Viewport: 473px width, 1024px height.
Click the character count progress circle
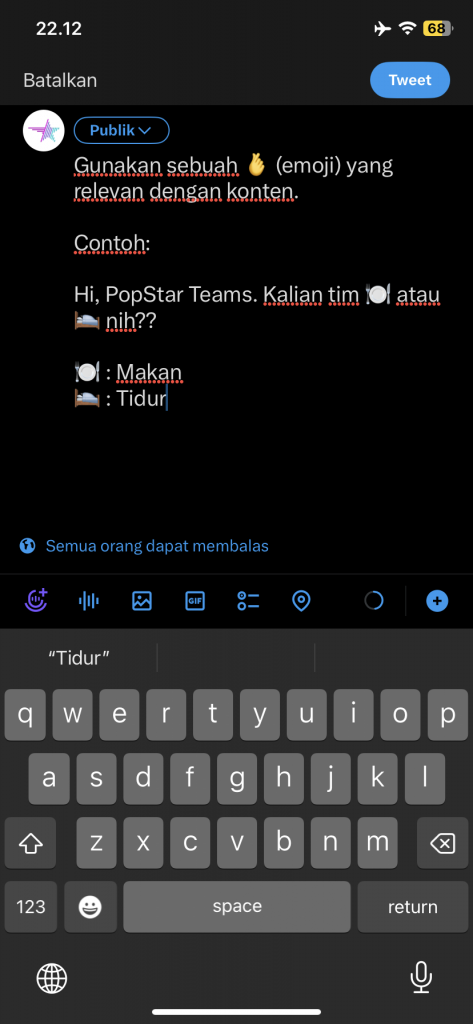pyautogui.click(x=374, y=600)
